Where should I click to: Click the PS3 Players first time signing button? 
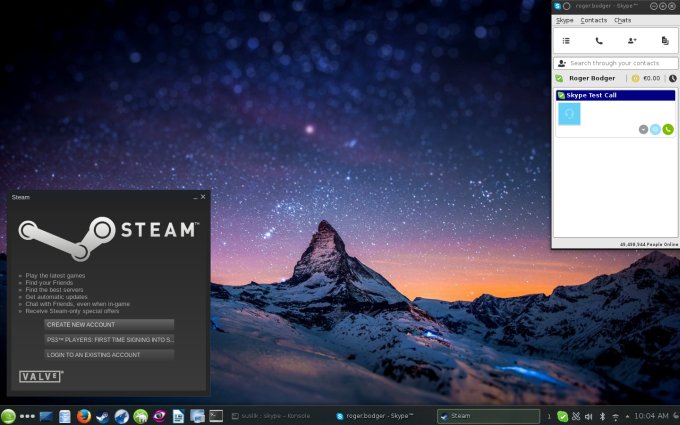point(109,340)
